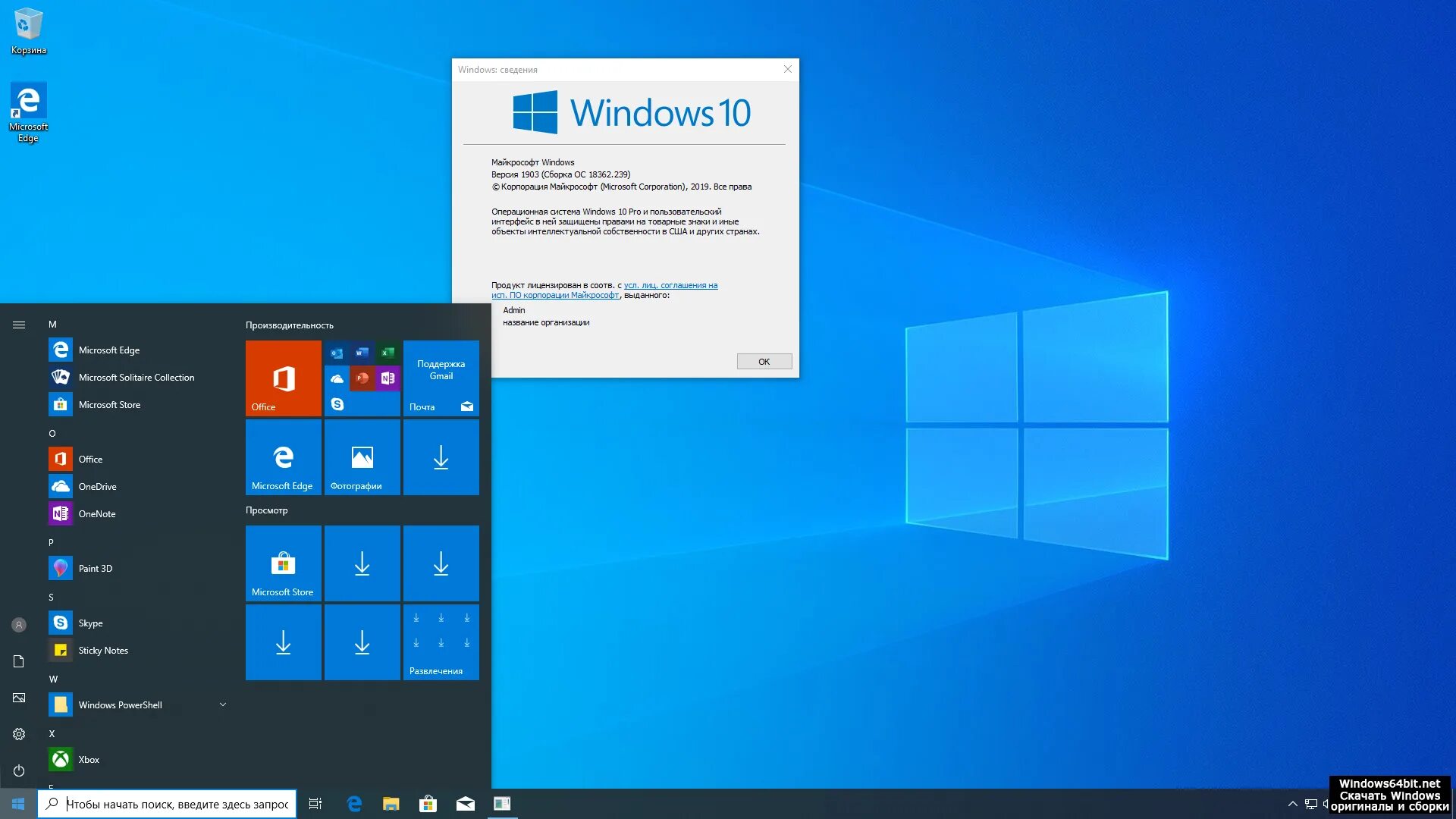Open Sticky Notes from app list

[x=103, y=649]
